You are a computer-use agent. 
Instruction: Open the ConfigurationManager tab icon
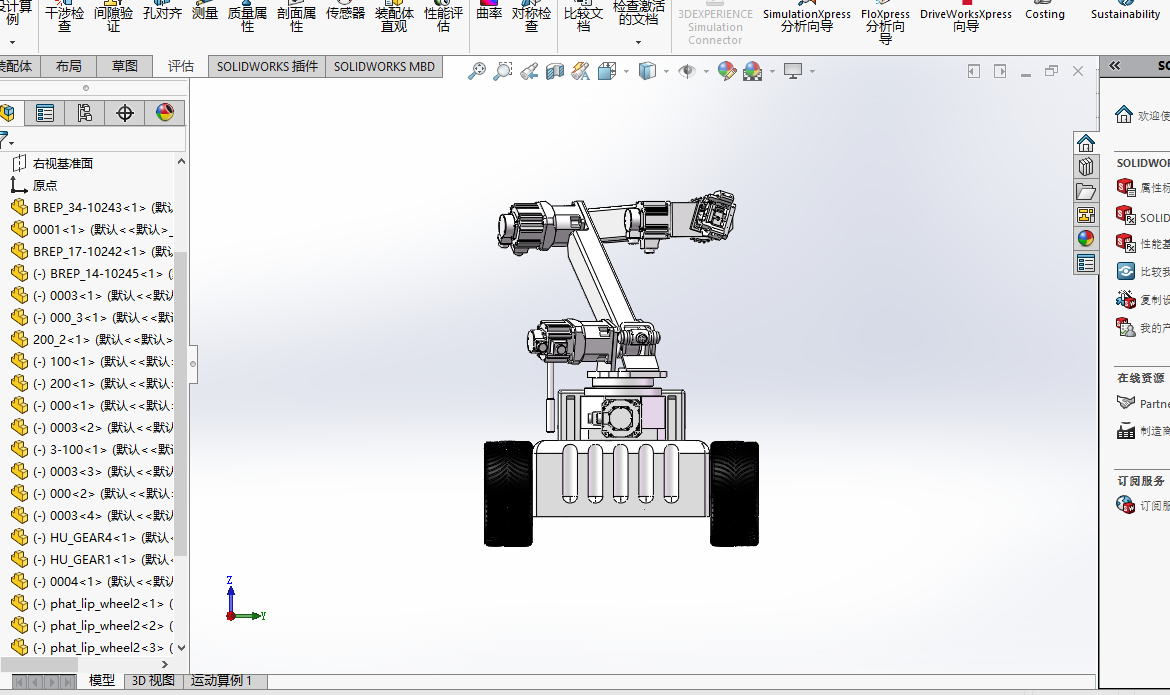coord(84,113)
